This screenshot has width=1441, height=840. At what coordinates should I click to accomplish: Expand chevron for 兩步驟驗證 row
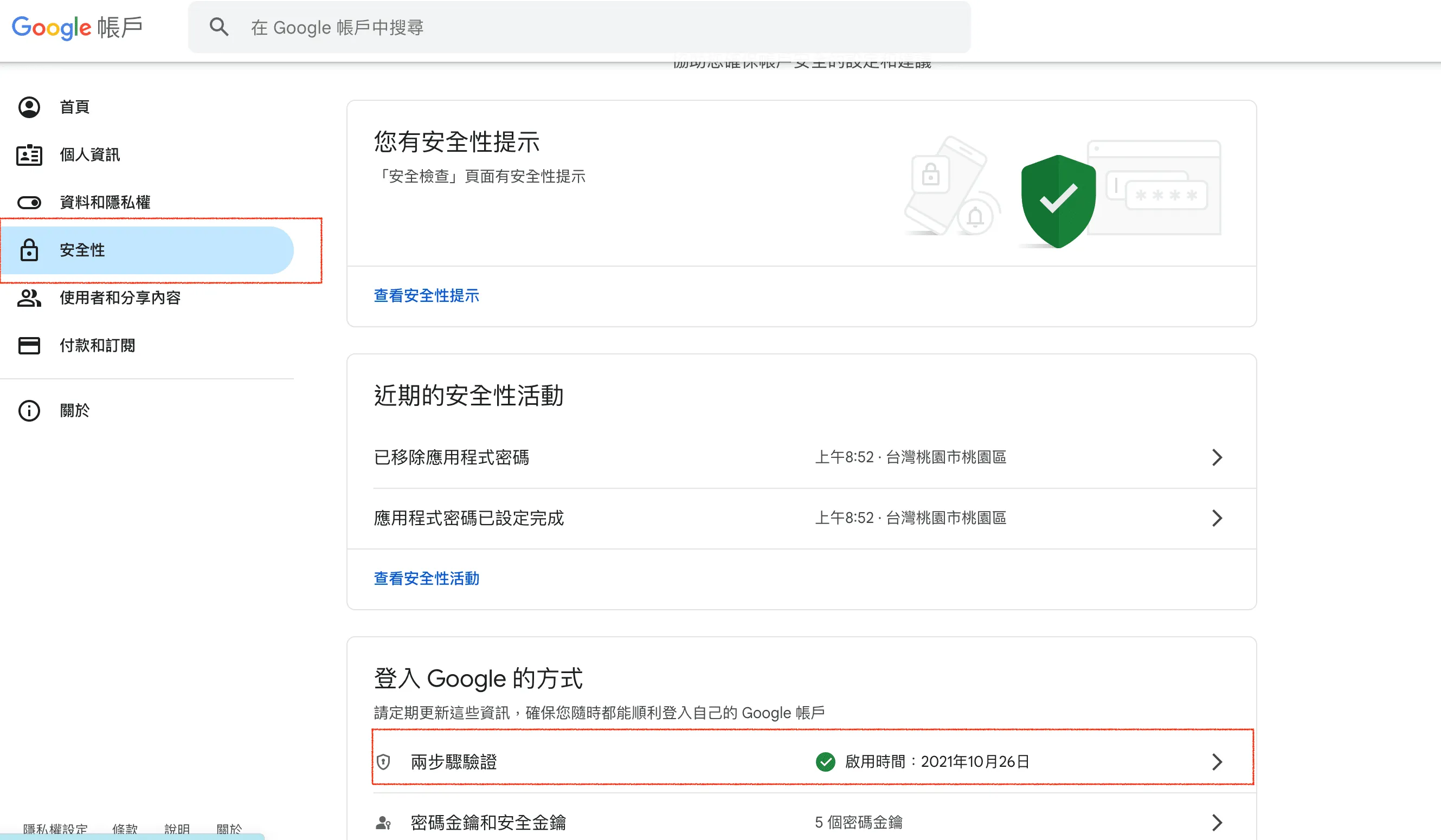coord(1217,762)
